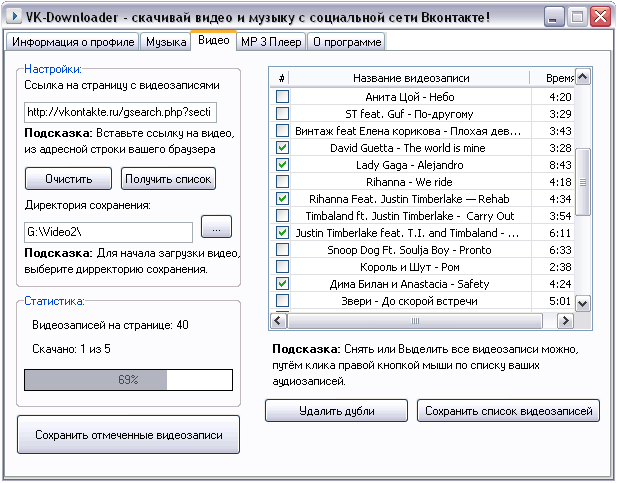Click the list's up scroll arrow
Viewport: 617px width, 483px height.
[583, 77]
